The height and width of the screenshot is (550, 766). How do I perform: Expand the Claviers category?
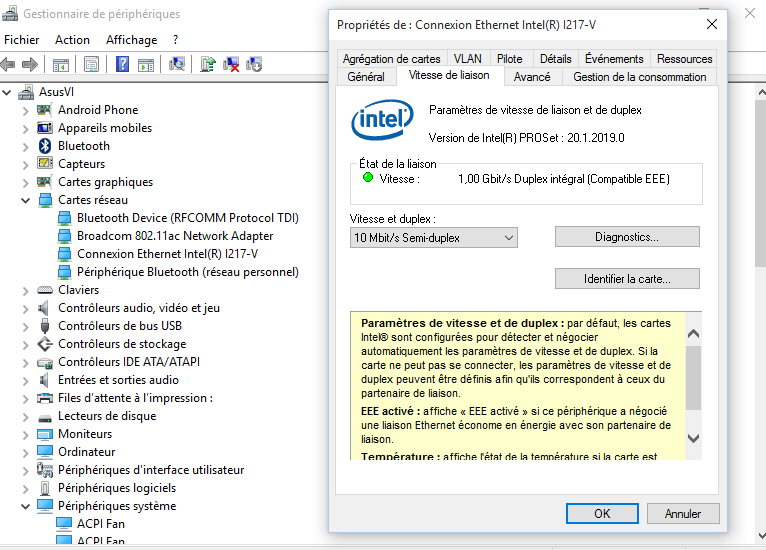[26, 290]
